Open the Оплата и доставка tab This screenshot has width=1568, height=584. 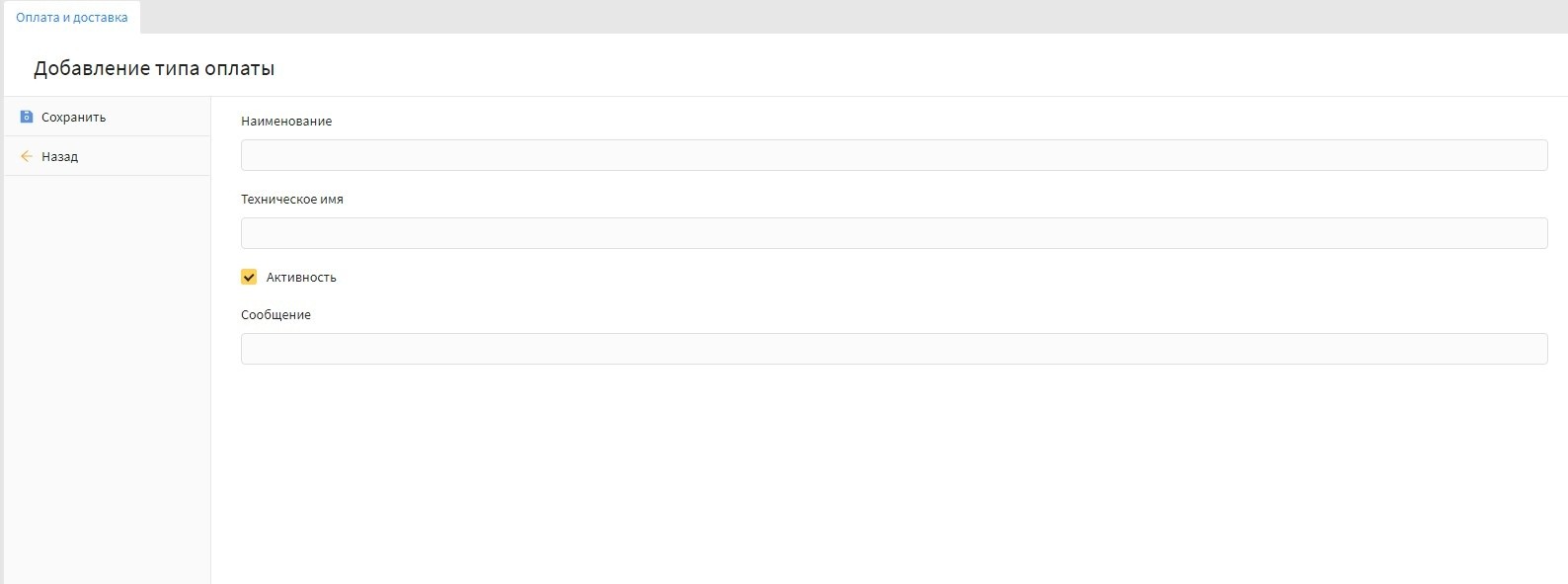(71, 18)
